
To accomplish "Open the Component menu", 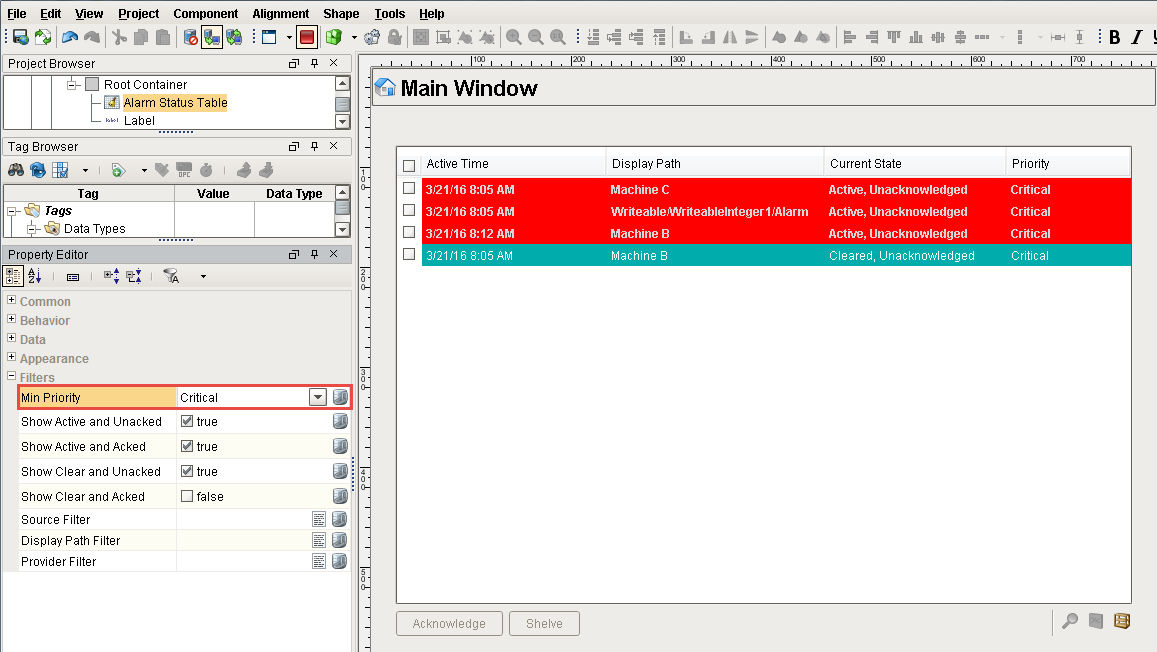I will 205,13.
